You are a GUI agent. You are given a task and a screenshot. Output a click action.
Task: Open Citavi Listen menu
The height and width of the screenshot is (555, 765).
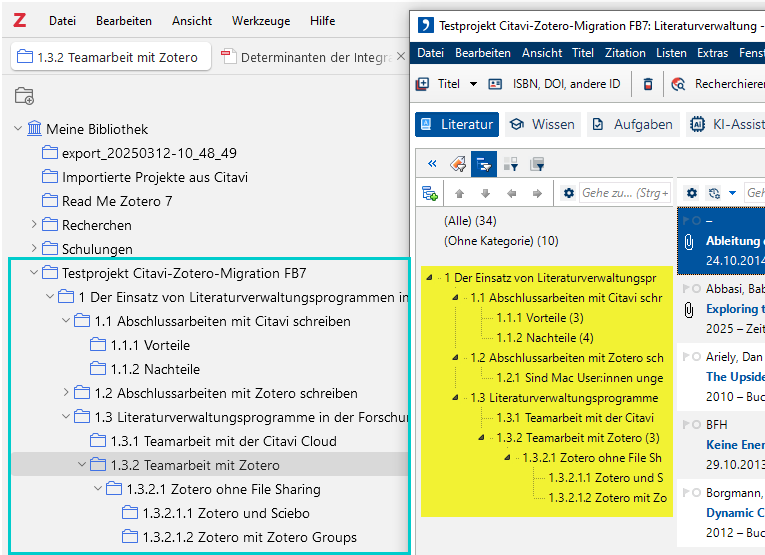671,53
